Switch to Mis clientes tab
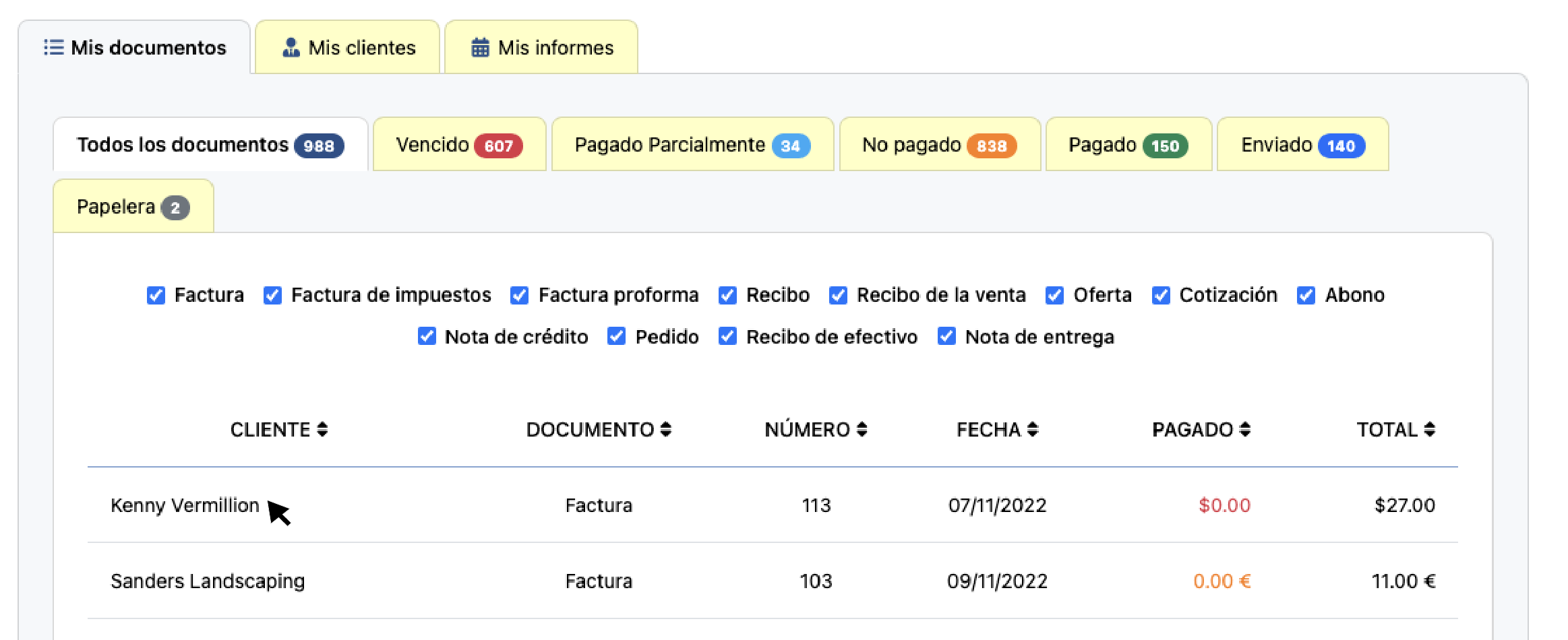Viewport: 1568px width, 640px height. (x=348, y=47)
